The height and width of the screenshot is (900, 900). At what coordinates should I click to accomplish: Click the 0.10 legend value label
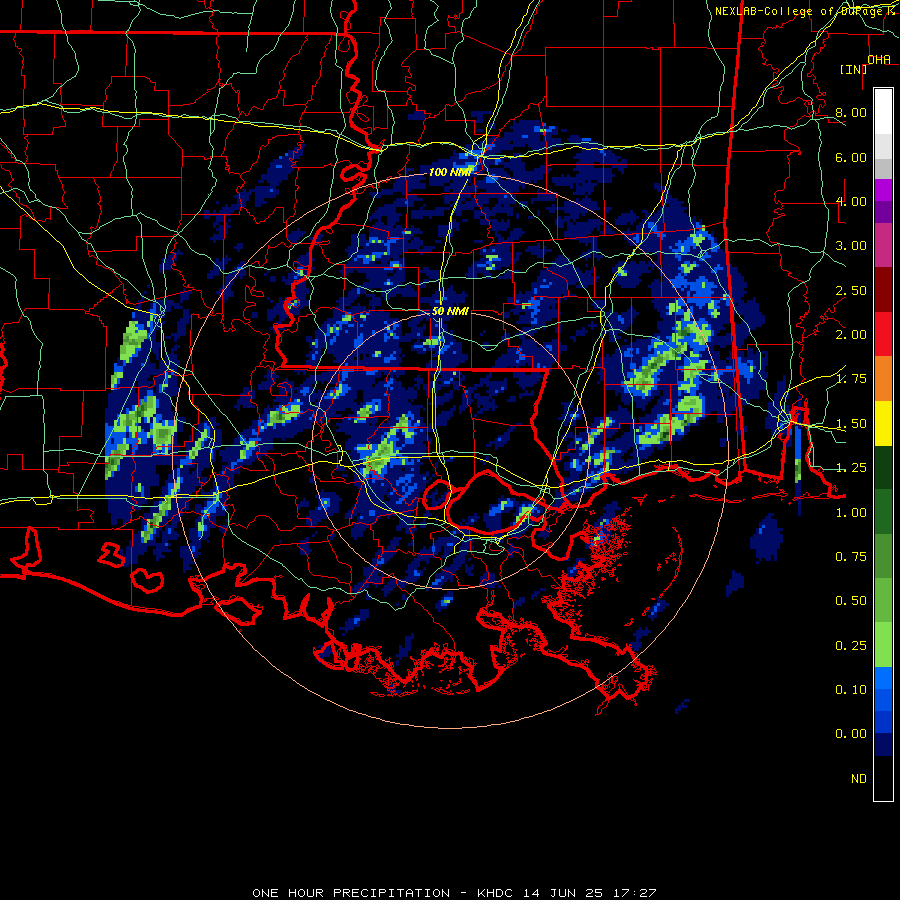tap(851, 690)
